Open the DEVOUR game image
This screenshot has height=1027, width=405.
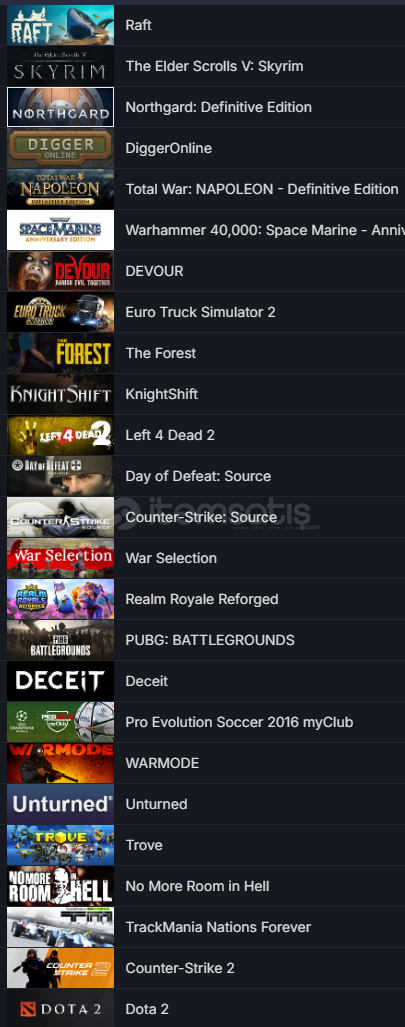(x=60, y=271)
